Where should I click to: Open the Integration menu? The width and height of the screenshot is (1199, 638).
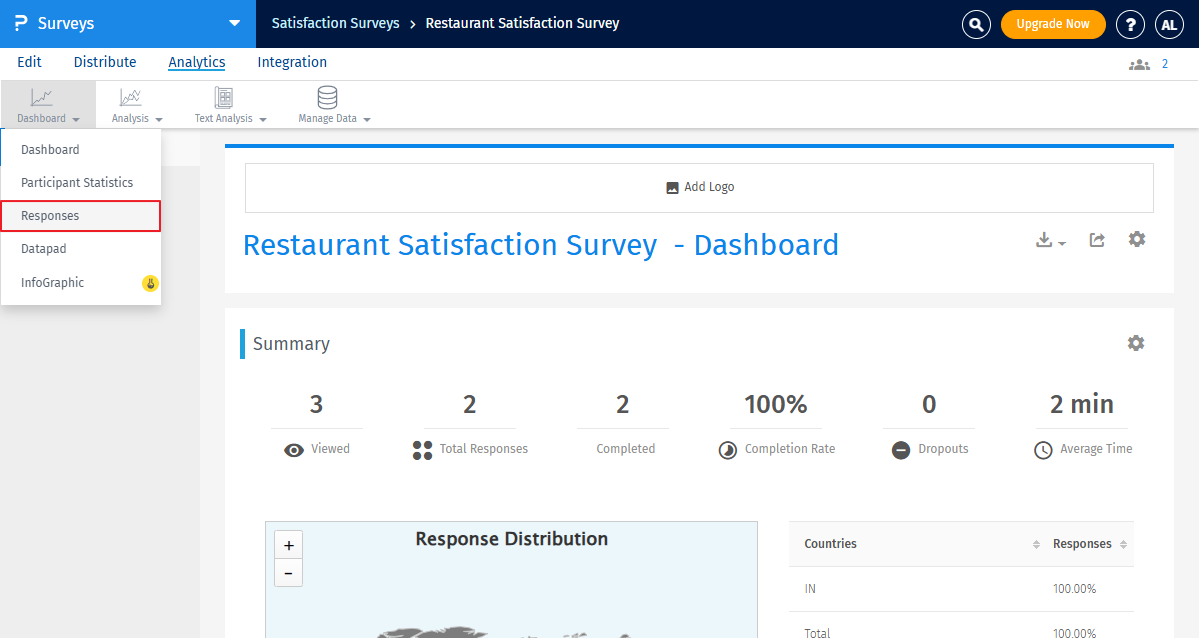291,62
